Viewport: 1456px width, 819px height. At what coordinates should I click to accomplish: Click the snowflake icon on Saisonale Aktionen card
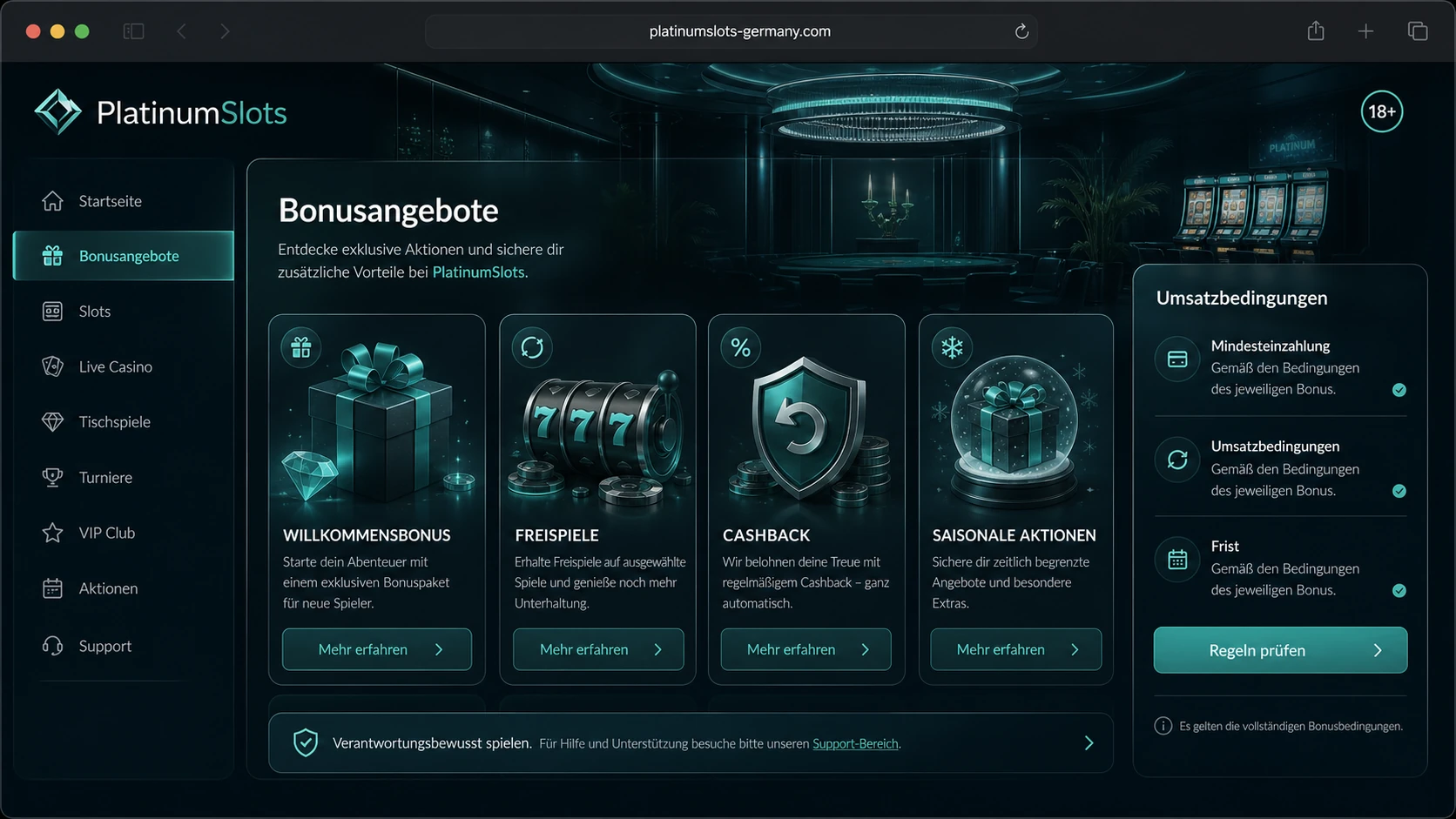point(952,348)
